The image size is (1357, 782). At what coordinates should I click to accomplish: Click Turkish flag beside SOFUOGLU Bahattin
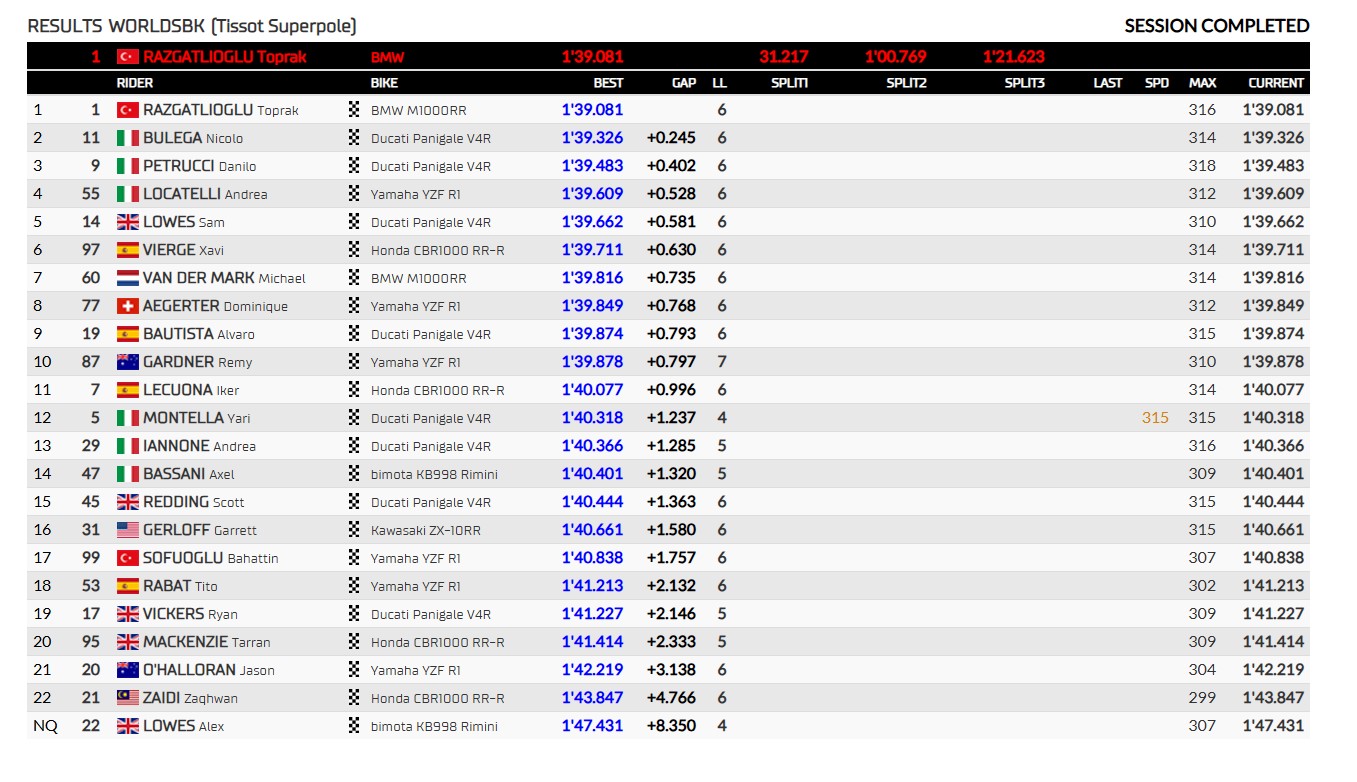click(x=127, y=558)
